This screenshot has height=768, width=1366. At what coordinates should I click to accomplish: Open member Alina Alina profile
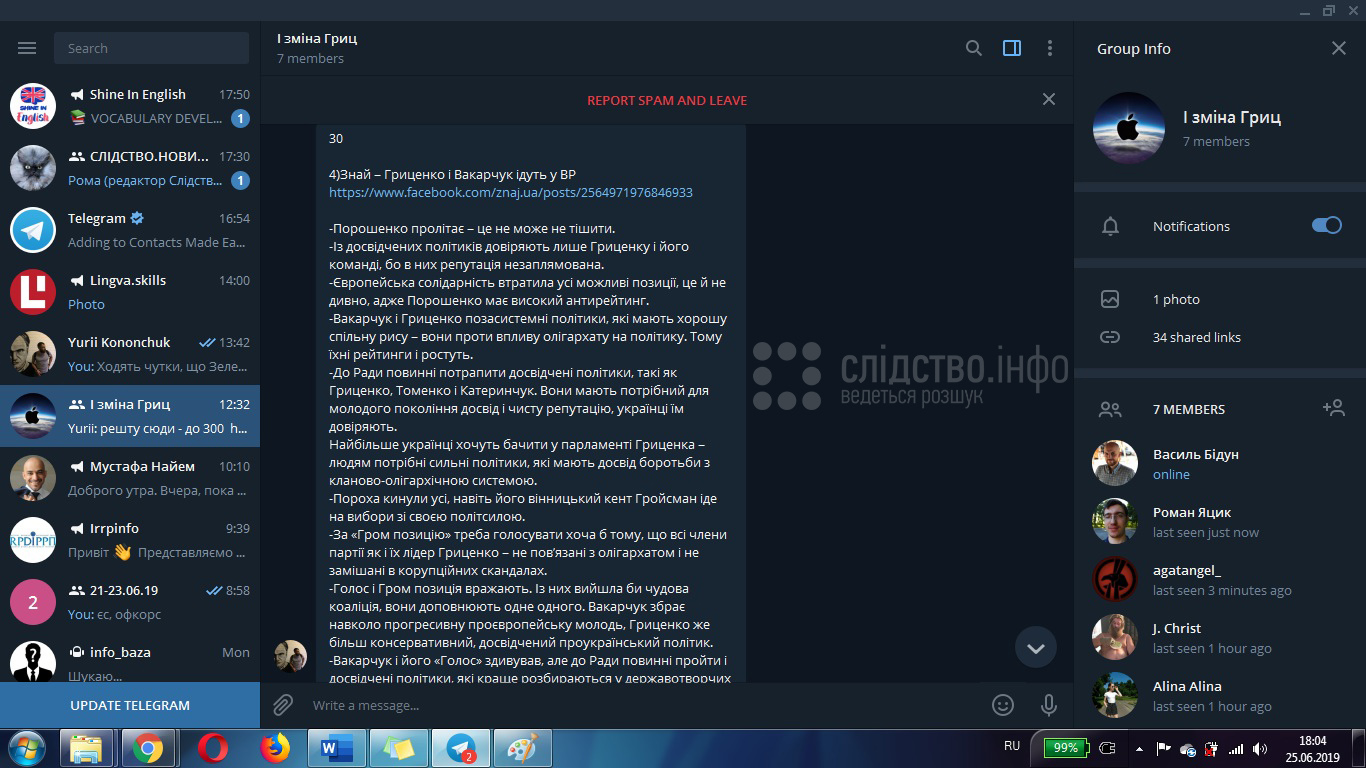pos(1220,695)
